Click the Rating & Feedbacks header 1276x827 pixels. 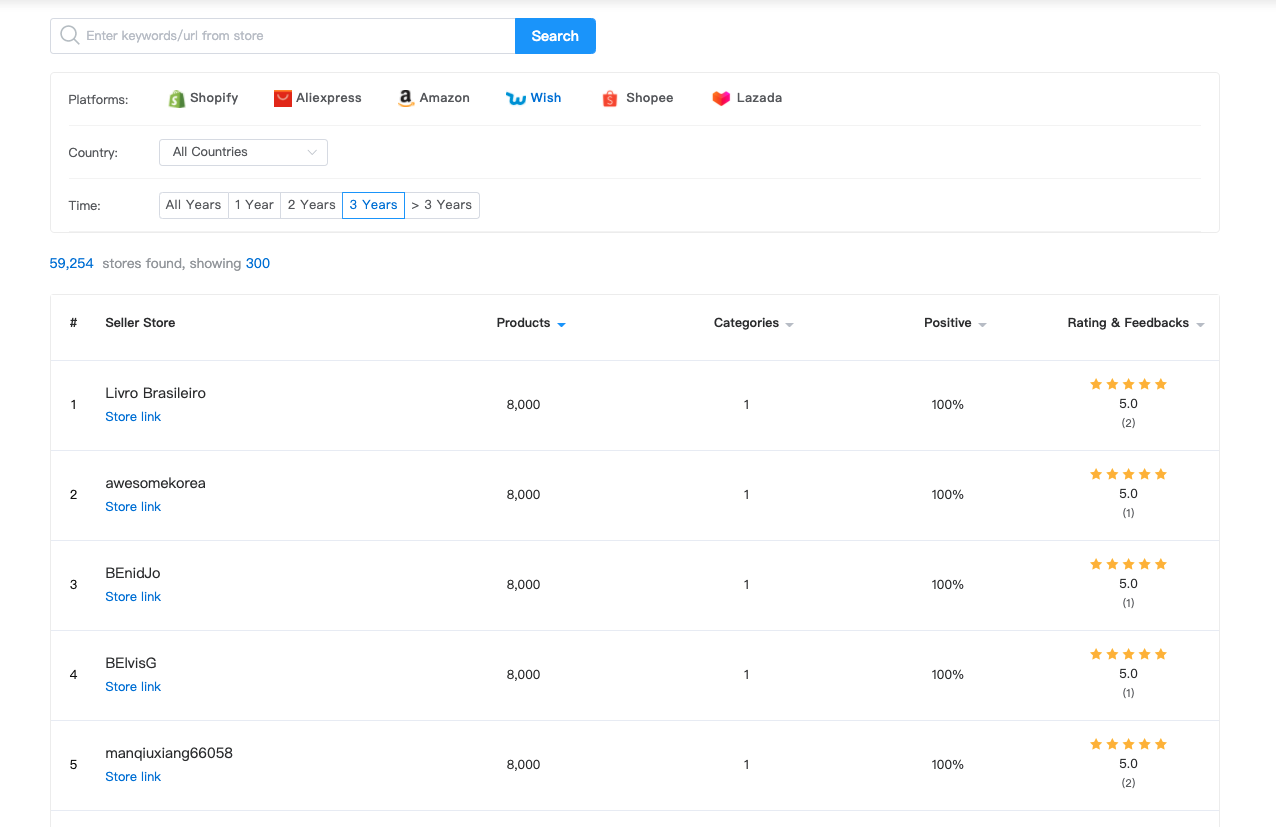1128,323
